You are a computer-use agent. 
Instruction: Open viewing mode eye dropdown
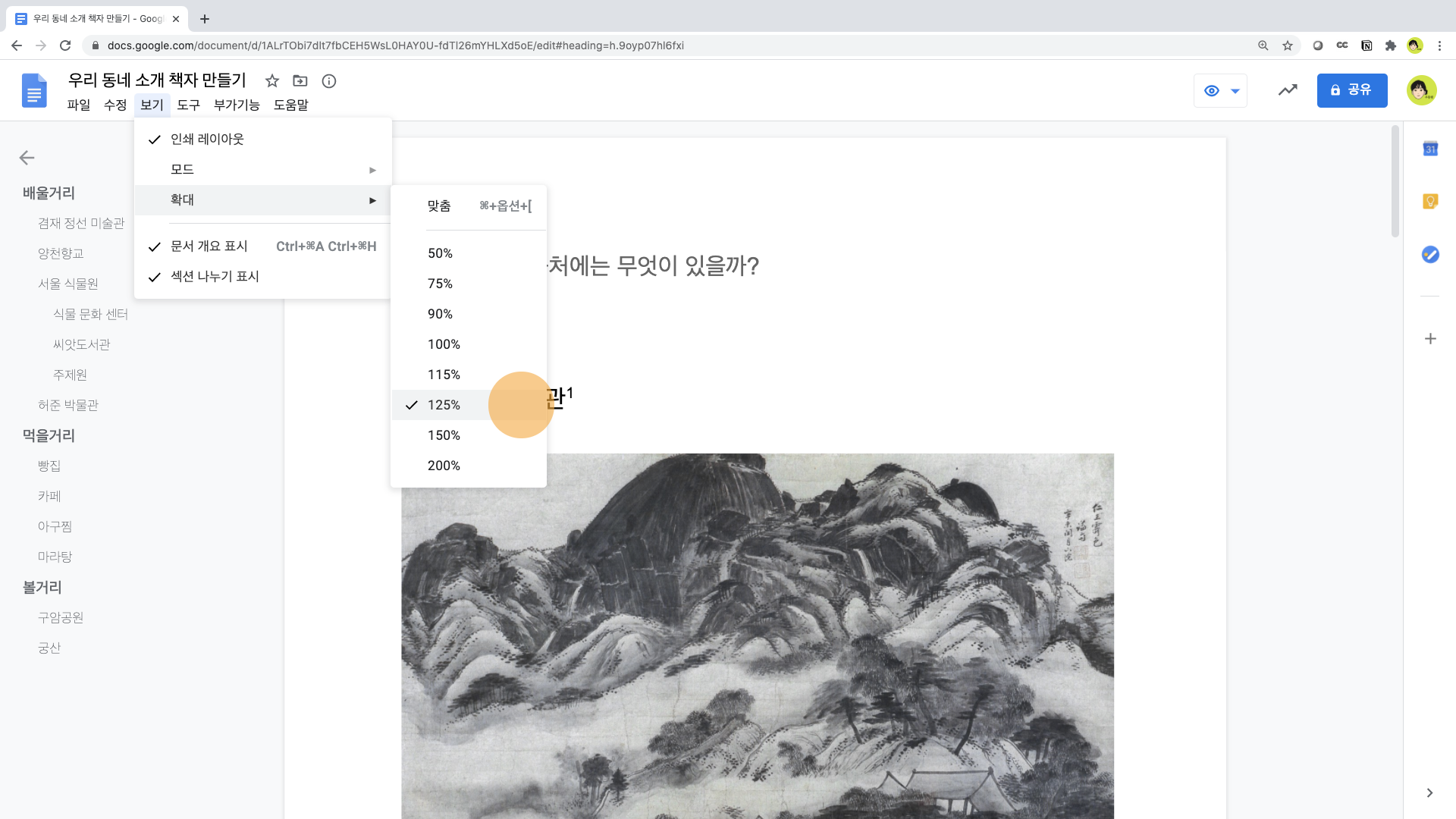click(x=1220, y=91)
